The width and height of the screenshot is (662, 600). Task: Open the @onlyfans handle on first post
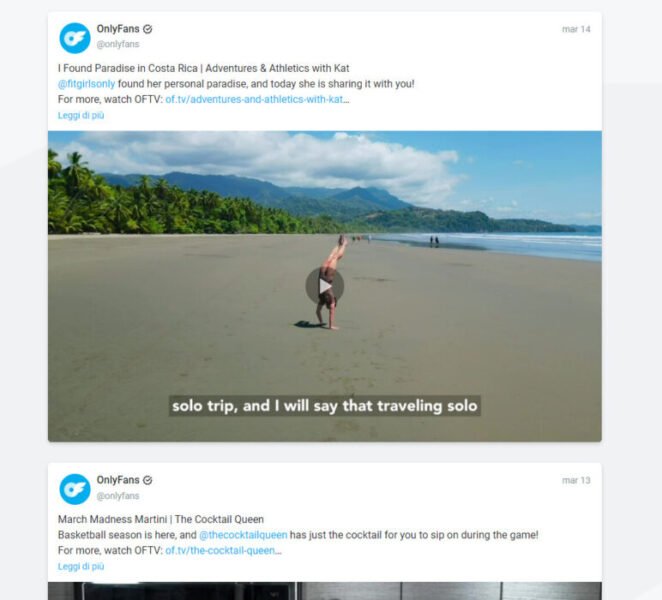[118, 44]
